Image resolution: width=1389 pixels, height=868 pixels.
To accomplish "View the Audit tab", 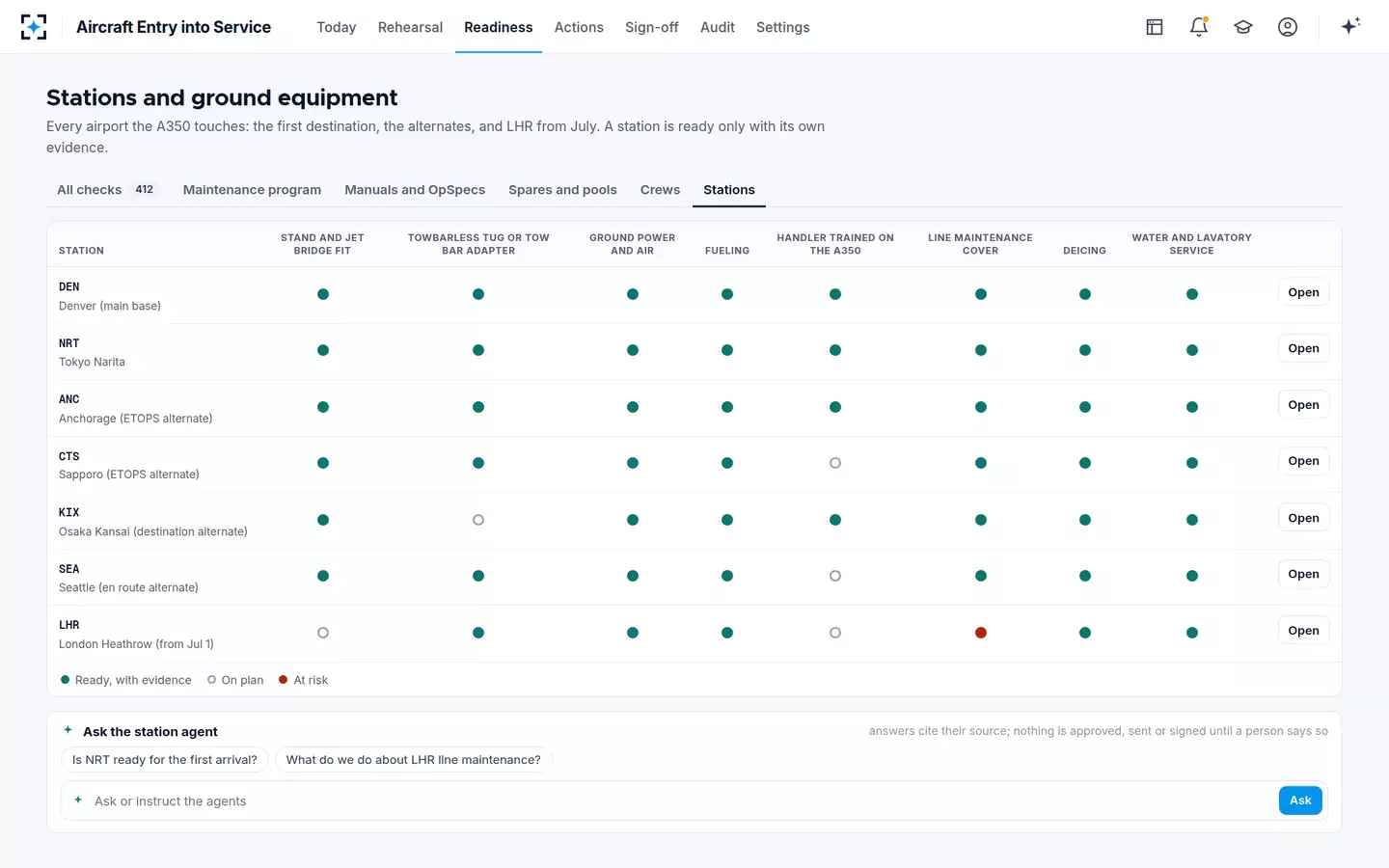I will (718, 27).
